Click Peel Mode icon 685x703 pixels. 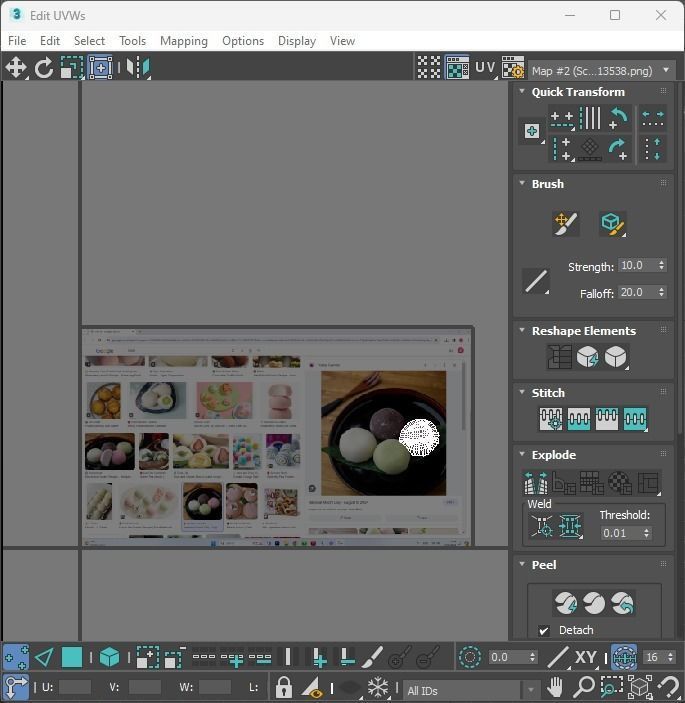[x=594, y=603]
